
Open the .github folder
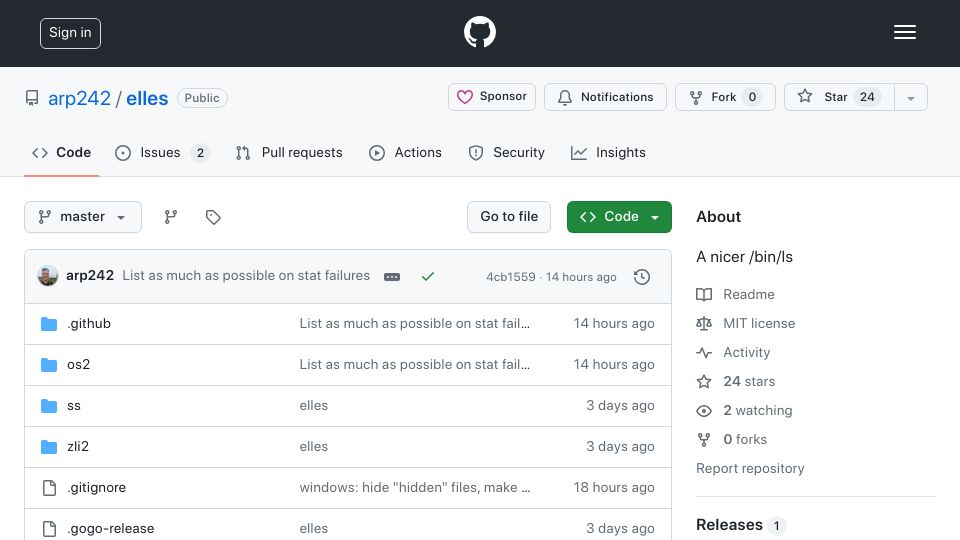[89, 323]
